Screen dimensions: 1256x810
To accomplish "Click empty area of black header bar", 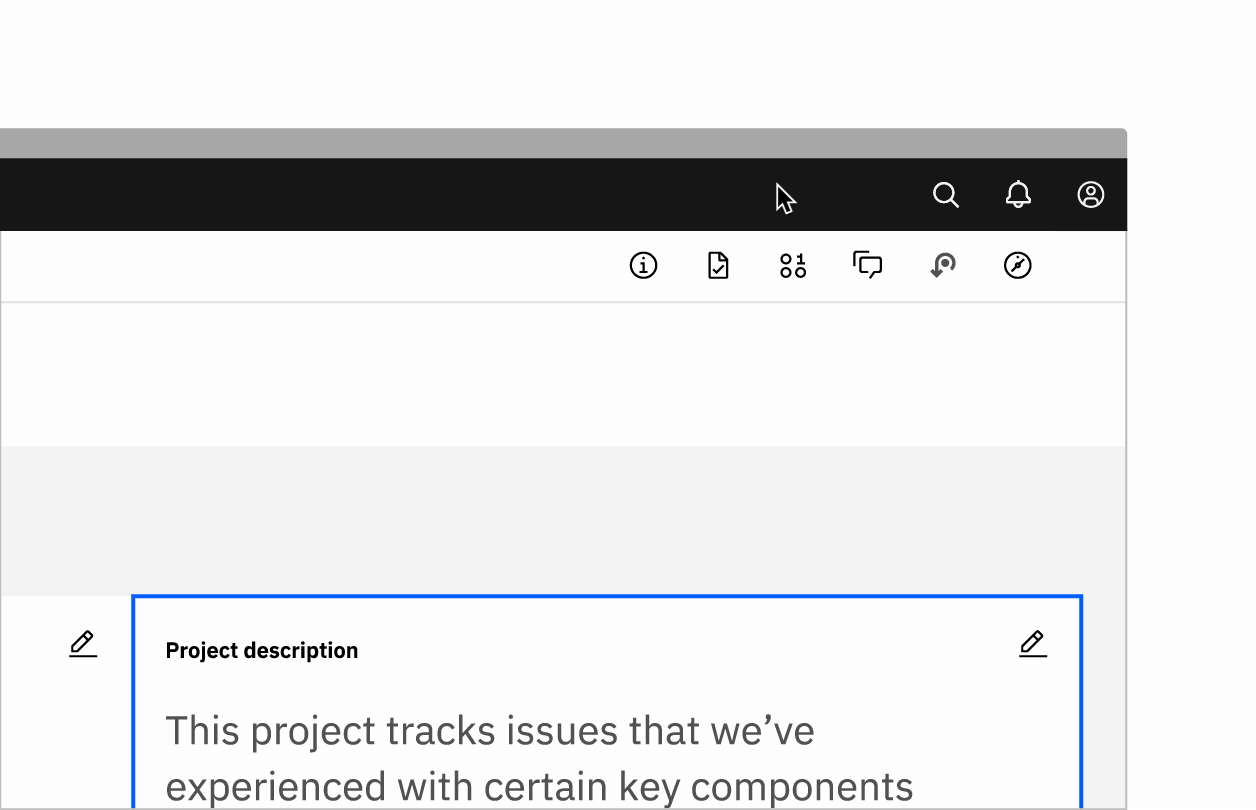I will click(400, 195).
